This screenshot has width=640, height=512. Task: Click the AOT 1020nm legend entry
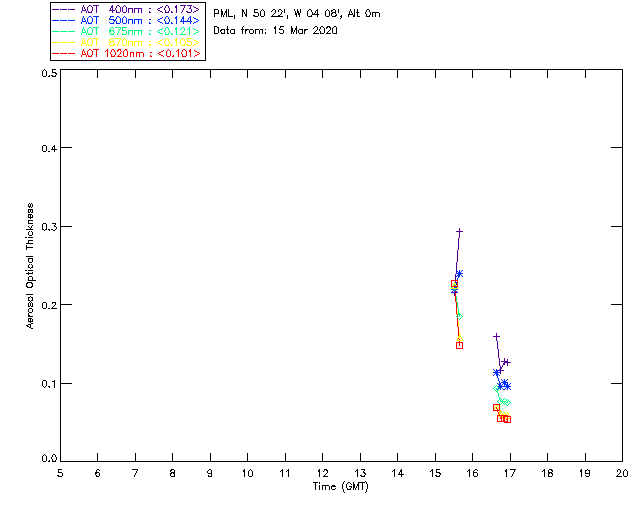click(x=126, y=53)
